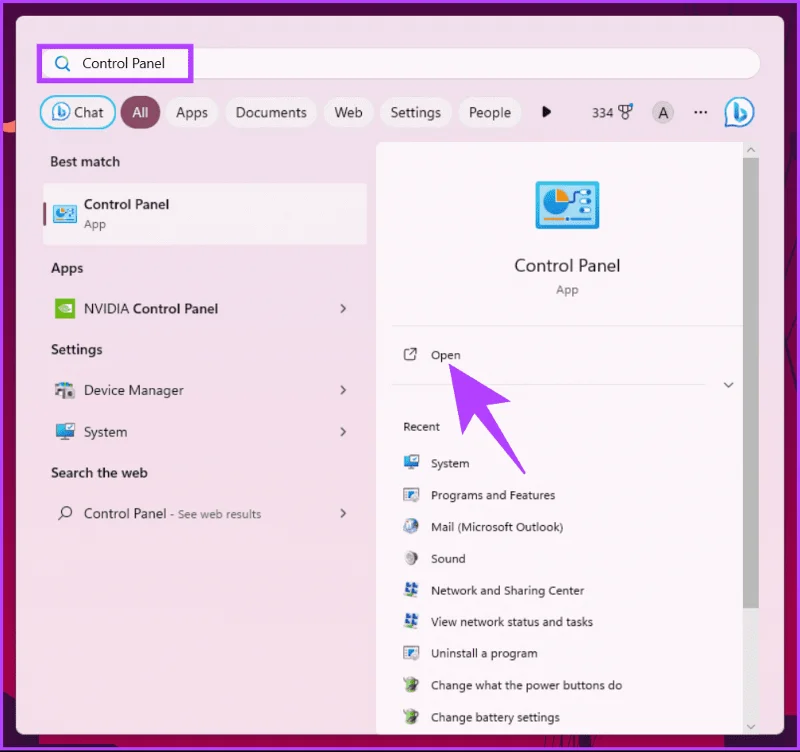This screenshot has height=752, width=800.
Task: Click the Device Manager icon
Action: coord(65,390)
